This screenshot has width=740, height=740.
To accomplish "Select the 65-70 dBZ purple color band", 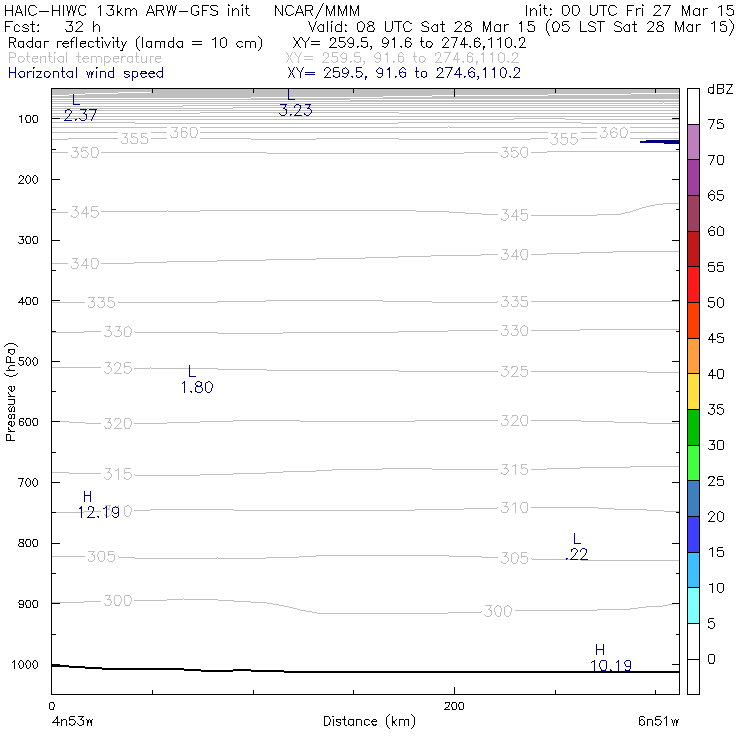I will pyautogui.click(x=693, y=178).
